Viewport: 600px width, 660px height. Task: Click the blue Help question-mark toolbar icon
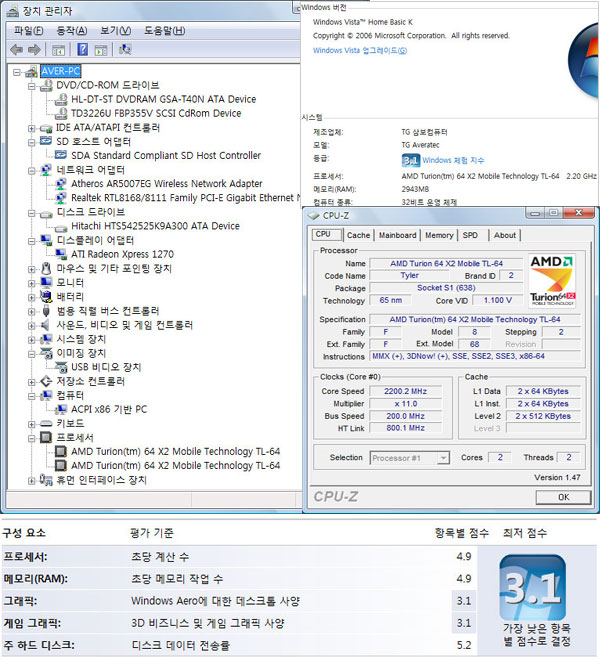click(x=83, y=50)
